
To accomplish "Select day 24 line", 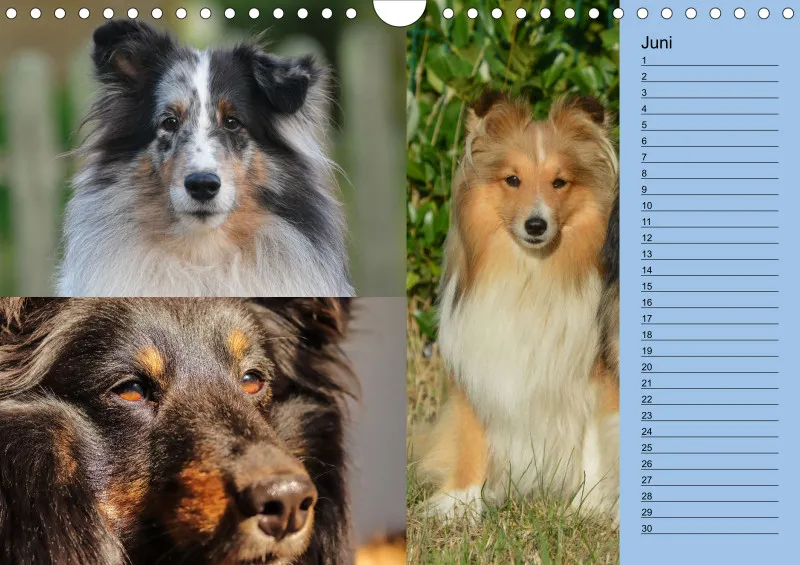I will (x=709, y=431).
